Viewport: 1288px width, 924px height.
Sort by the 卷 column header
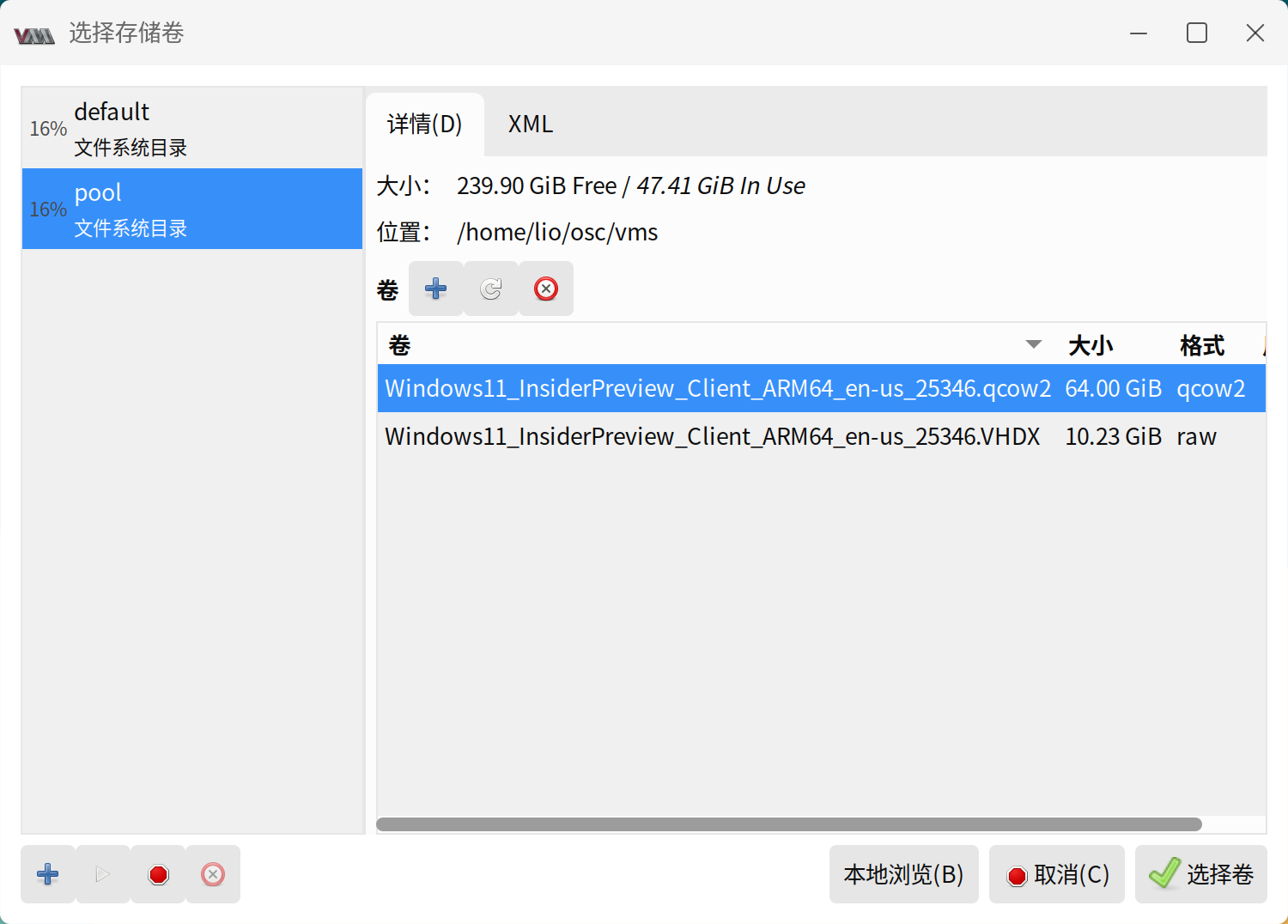click(x=718, y=345)
